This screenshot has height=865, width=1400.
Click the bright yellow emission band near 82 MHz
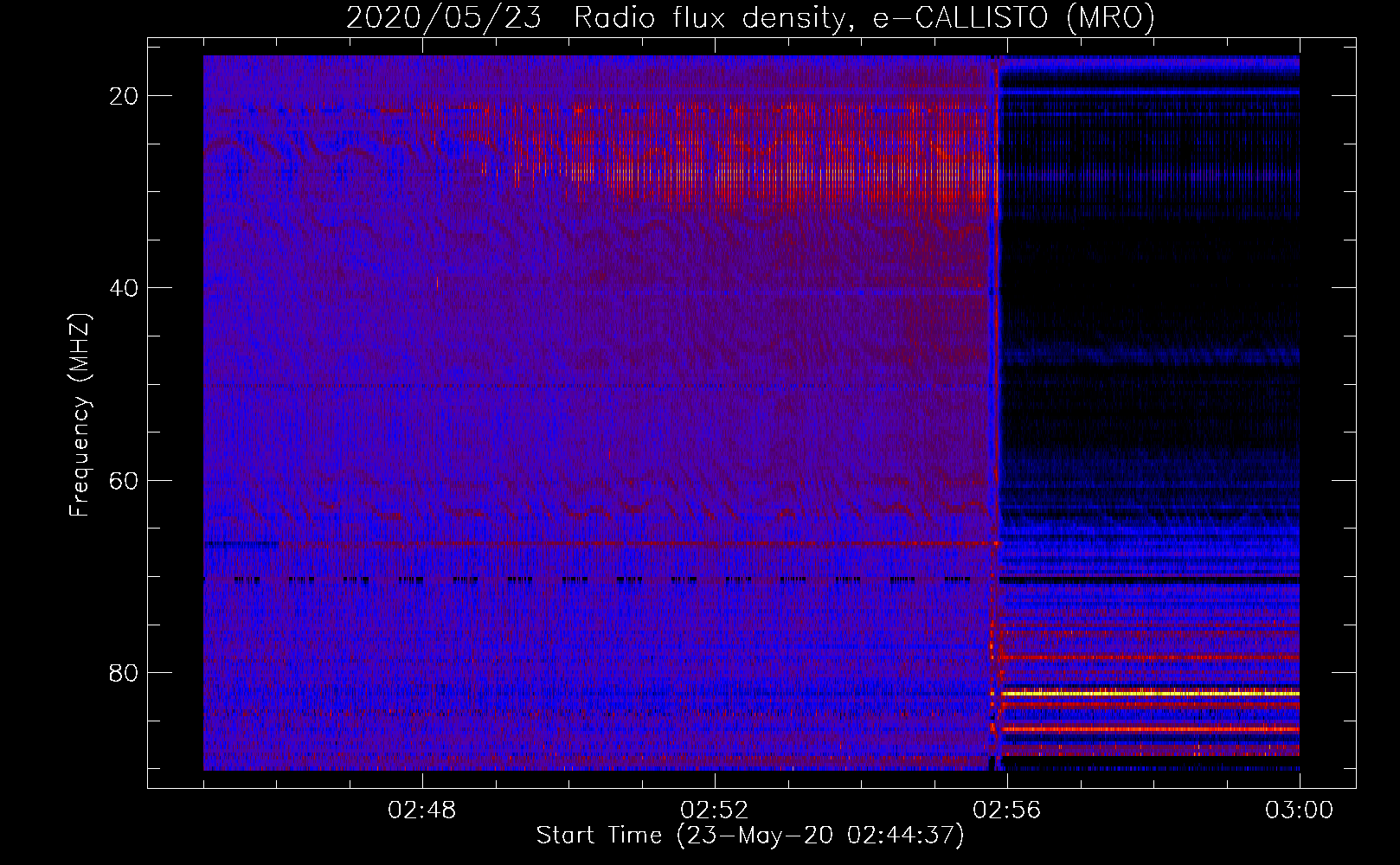pos(1149,693)
